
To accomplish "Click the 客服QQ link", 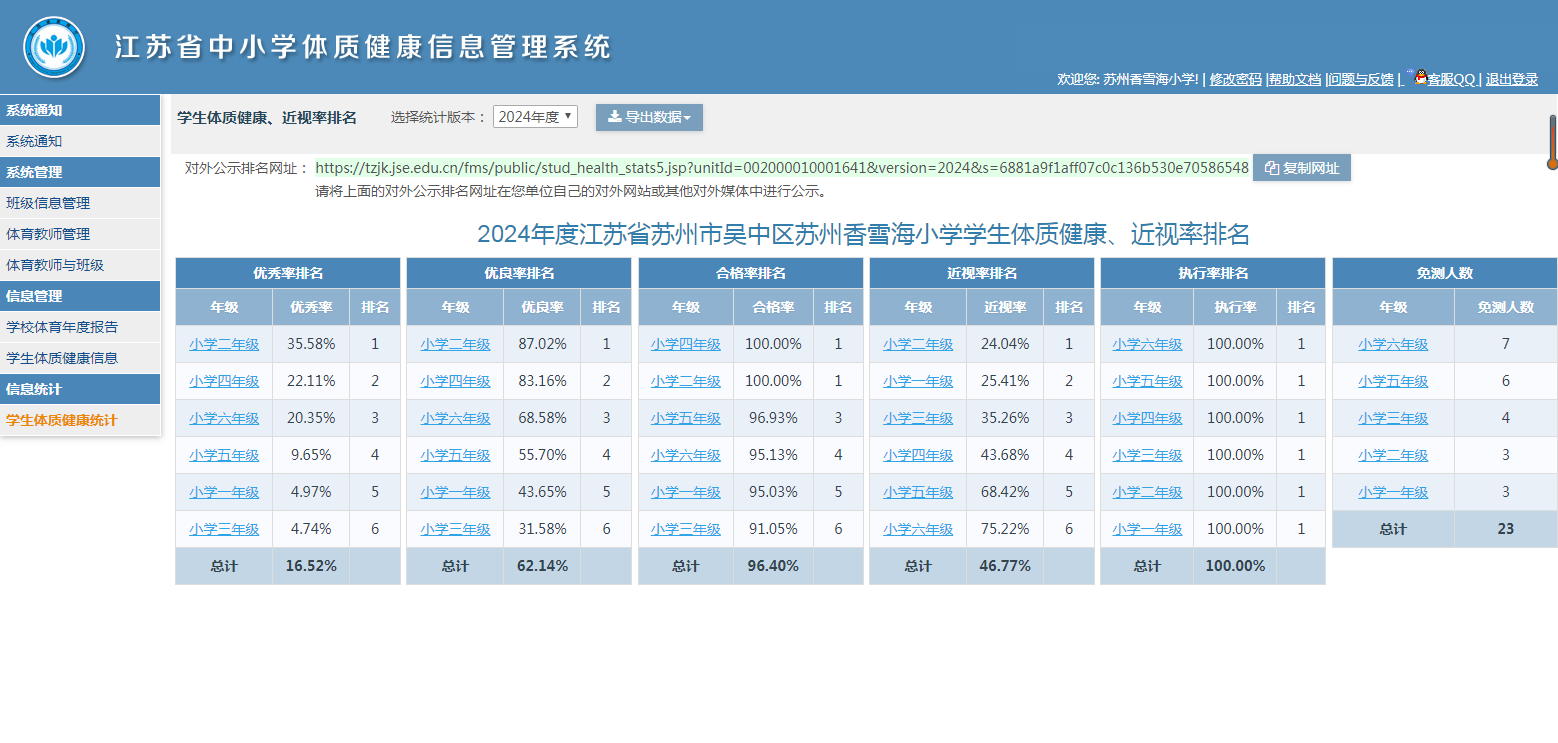I will pos(1451,80).
